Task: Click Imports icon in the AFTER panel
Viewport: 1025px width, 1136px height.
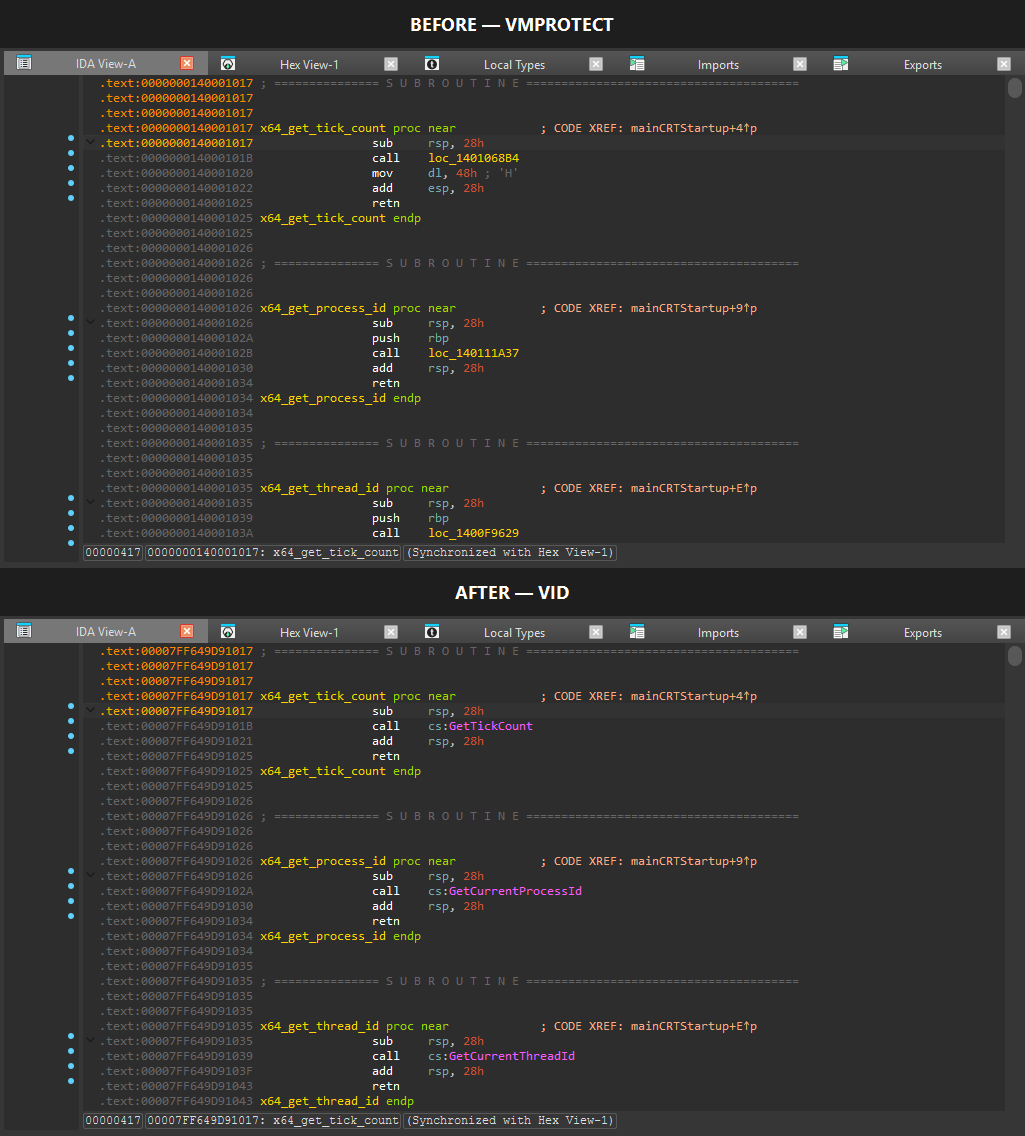Action: click(x=637, y=632)
